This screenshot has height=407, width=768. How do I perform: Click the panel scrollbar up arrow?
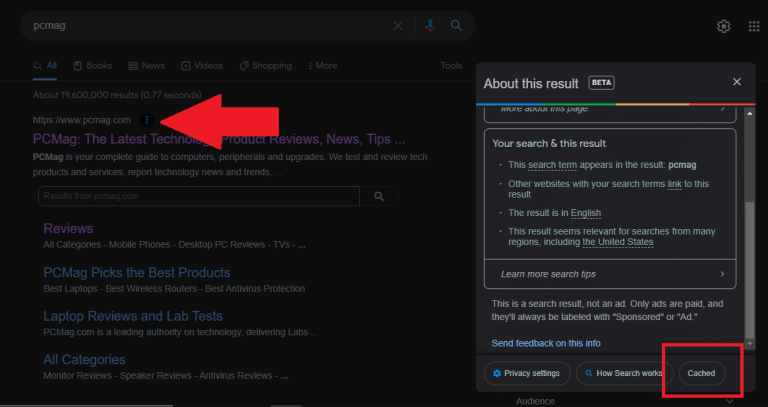749,113
